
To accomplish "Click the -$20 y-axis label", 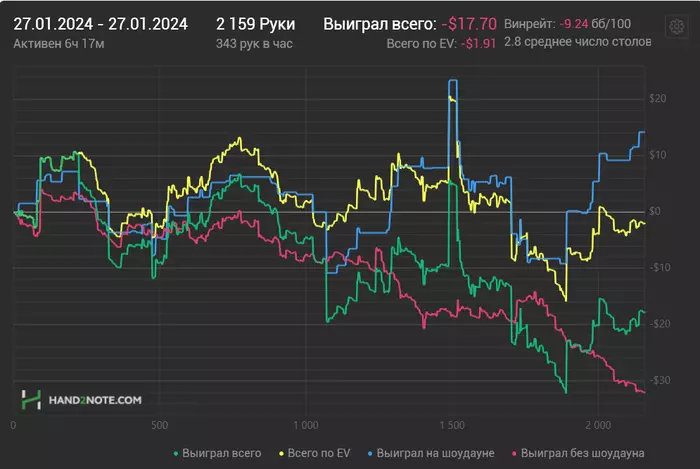I will [x=659, y=324].
